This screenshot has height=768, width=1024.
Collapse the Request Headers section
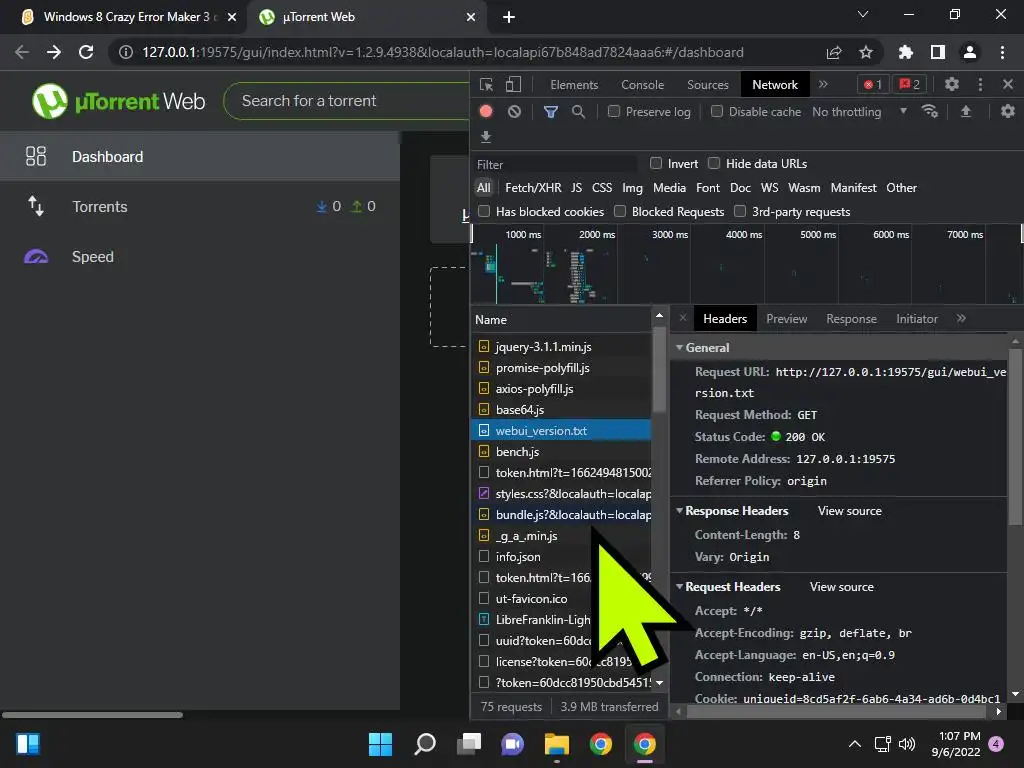point(679,586)
